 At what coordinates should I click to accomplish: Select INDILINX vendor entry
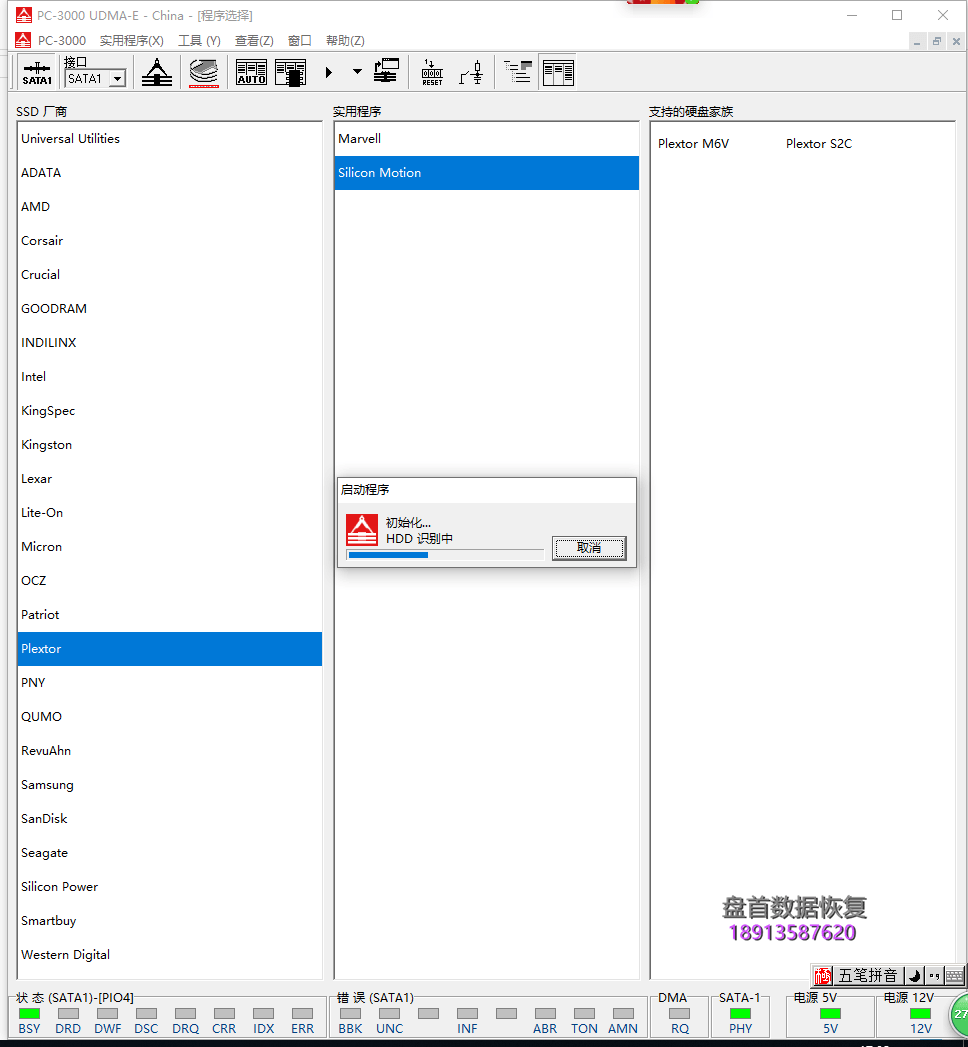point(170,343)
